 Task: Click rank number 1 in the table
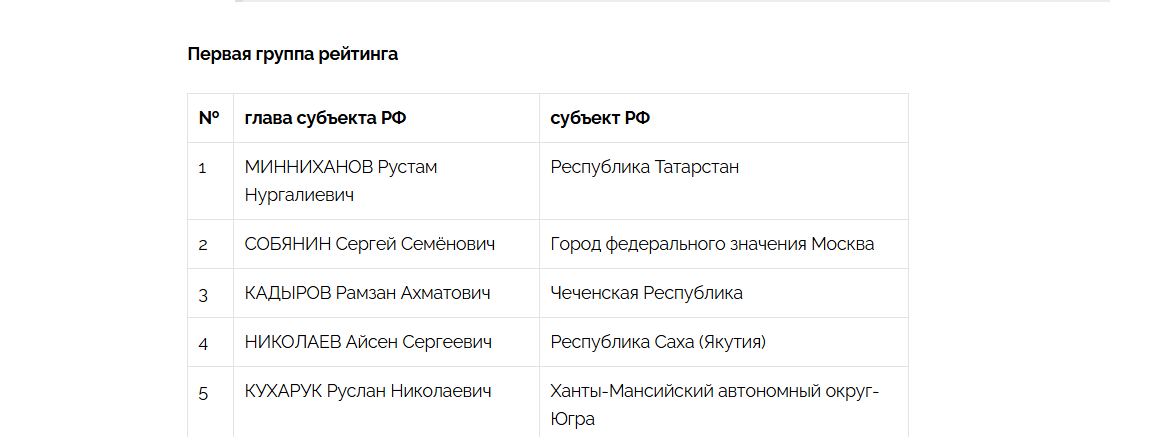pos(202,168)
